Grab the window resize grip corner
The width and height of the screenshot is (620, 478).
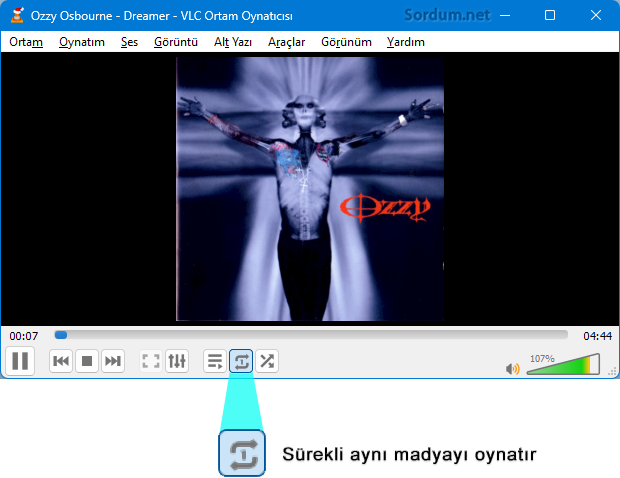pyautogui.click(x=613, y=371)
